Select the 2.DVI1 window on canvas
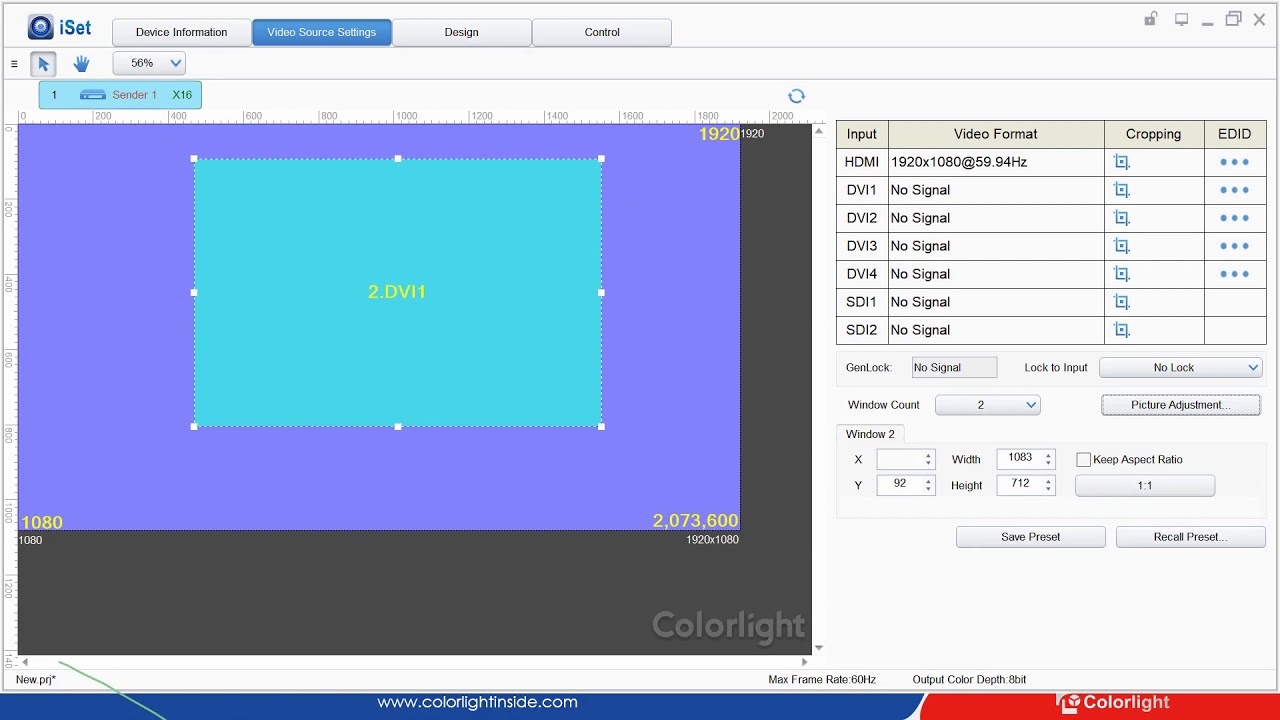Image resolution: width=1280 pixels, height=720 pixels. [x=397, y=292]
